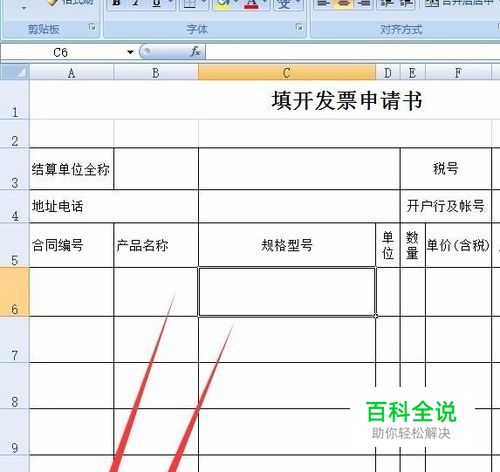Click the cell 合同编号

coord(71,245)
